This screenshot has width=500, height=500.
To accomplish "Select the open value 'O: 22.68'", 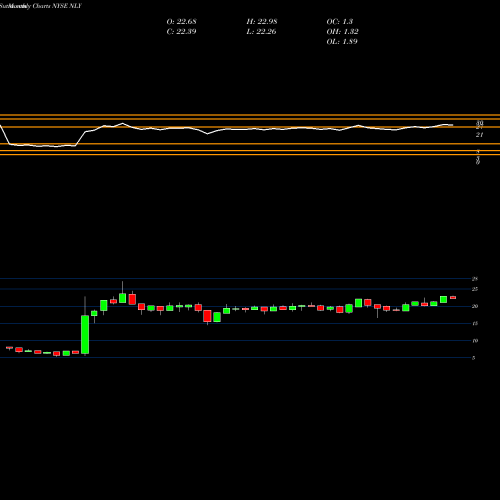I will (181, 22).
